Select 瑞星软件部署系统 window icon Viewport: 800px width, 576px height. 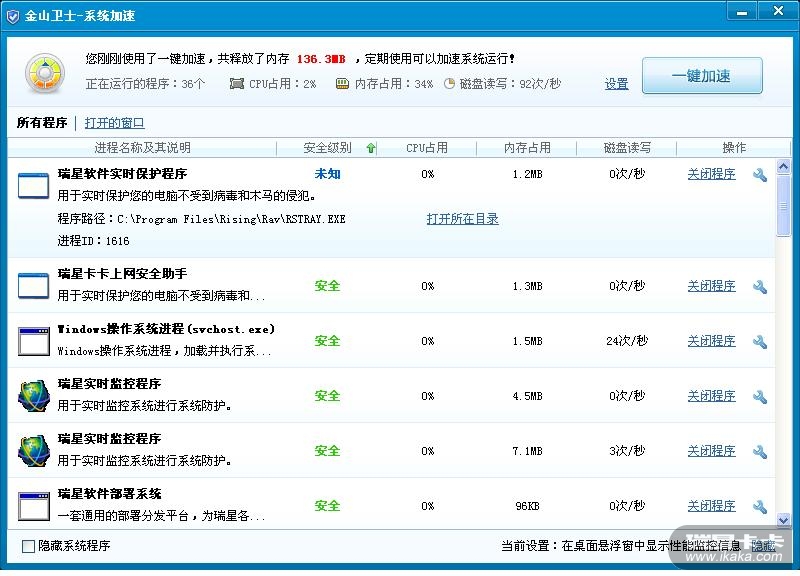coord(34,506)
